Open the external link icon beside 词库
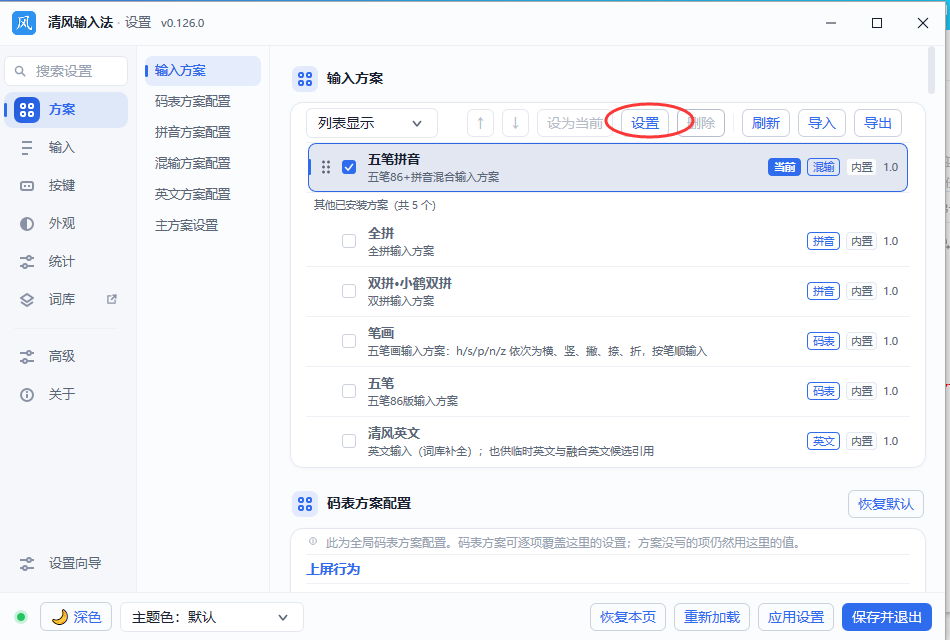 [111, 299]
